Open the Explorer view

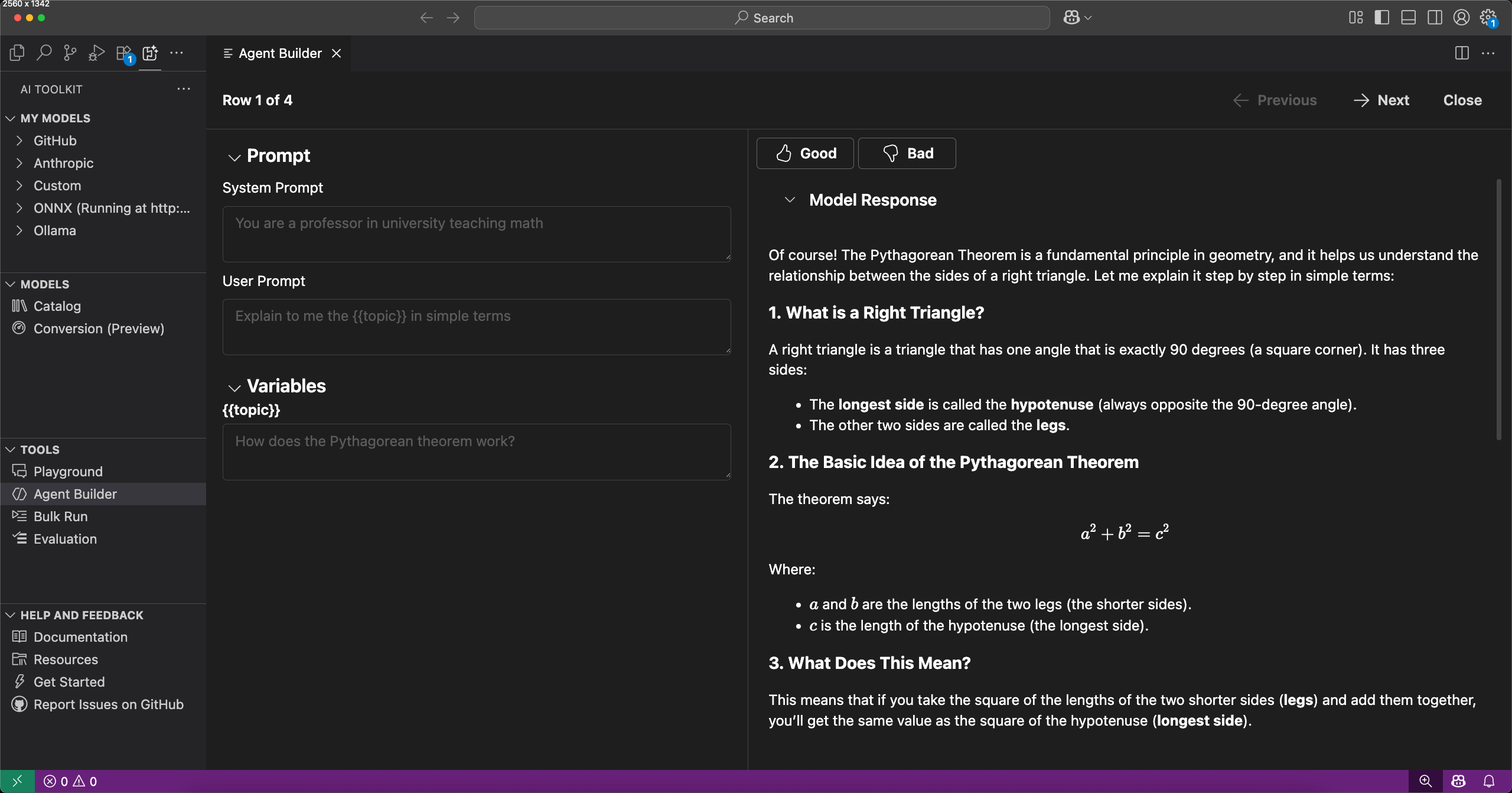[x=17, y=53]
